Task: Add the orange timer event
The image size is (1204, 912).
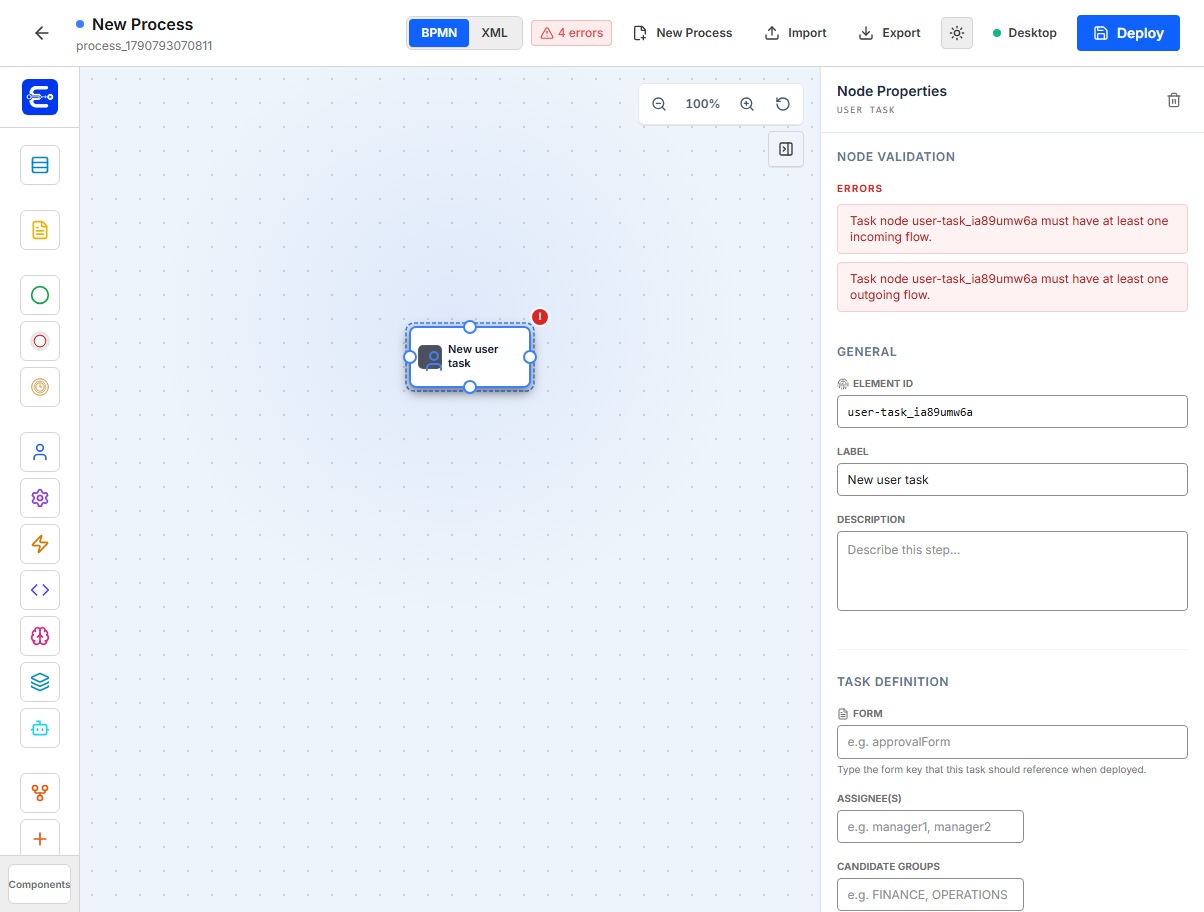Action: click(x=40, y=387)
